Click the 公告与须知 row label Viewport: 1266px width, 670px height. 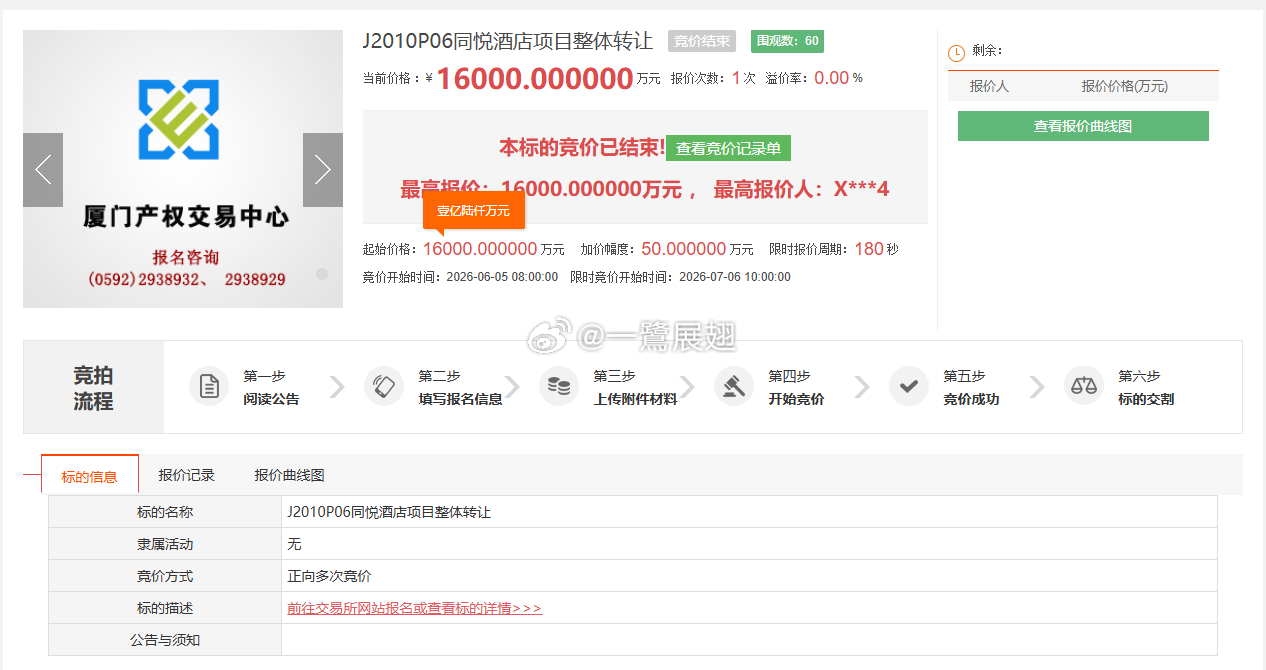coord(165,640)
